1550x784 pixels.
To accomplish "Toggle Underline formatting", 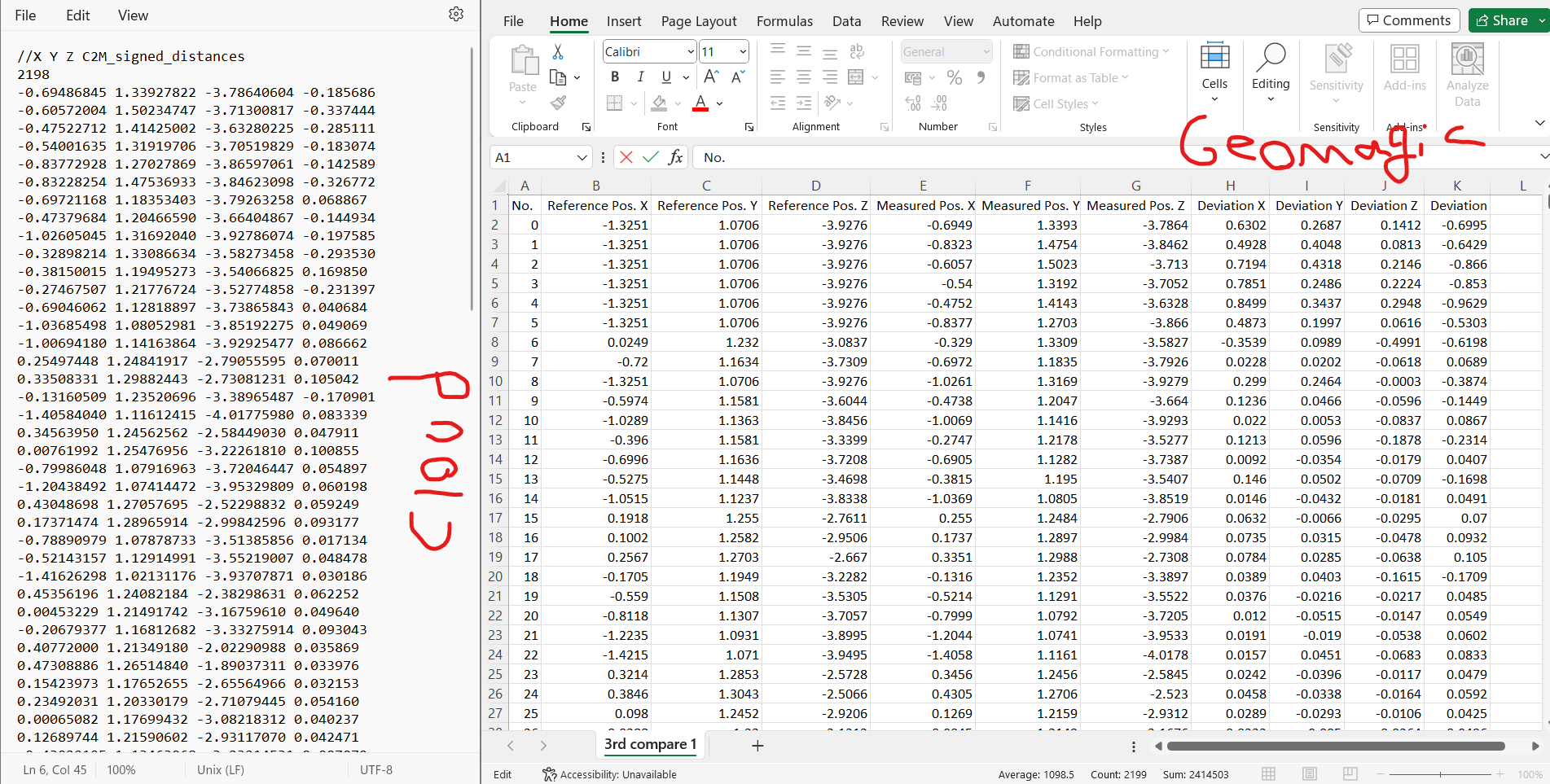I will 665,77.
